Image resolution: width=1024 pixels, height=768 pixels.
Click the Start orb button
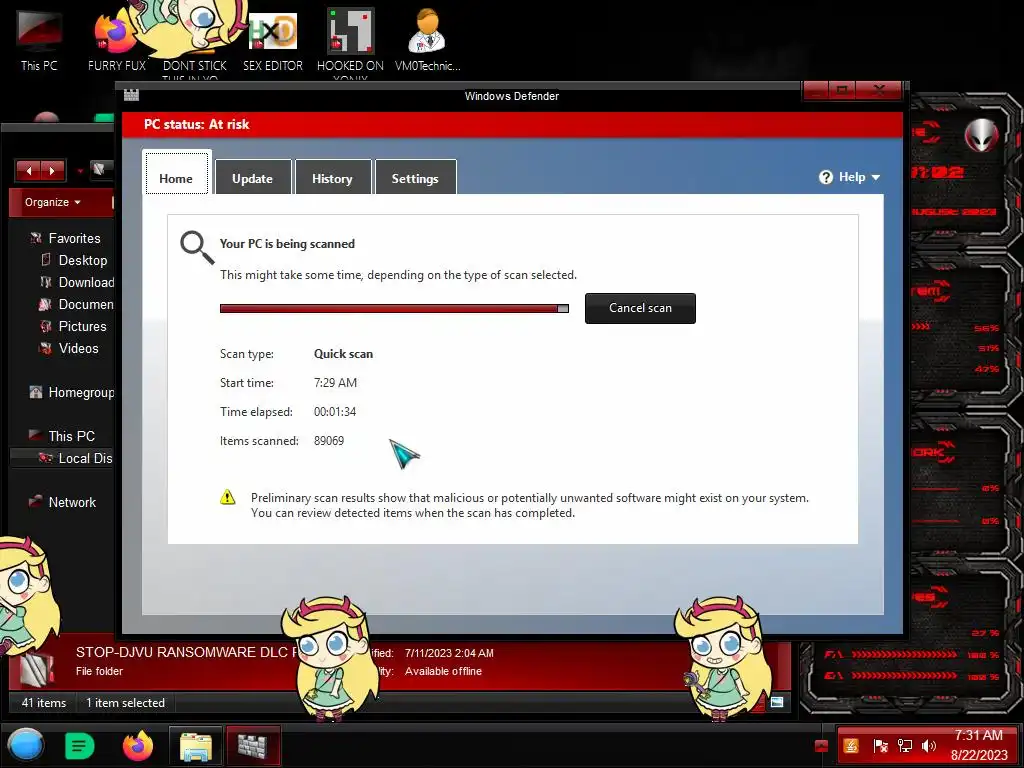pyautogui.click(x=26, y=745)
